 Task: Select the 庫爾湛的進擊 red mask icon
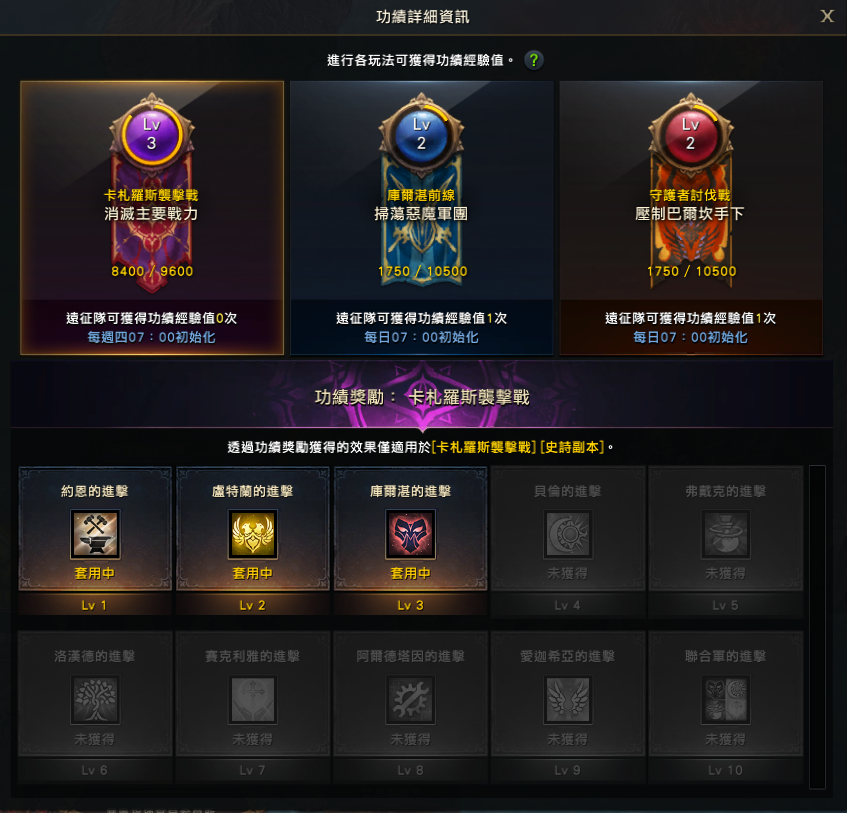pyautogui.click(x=411, y=534)
